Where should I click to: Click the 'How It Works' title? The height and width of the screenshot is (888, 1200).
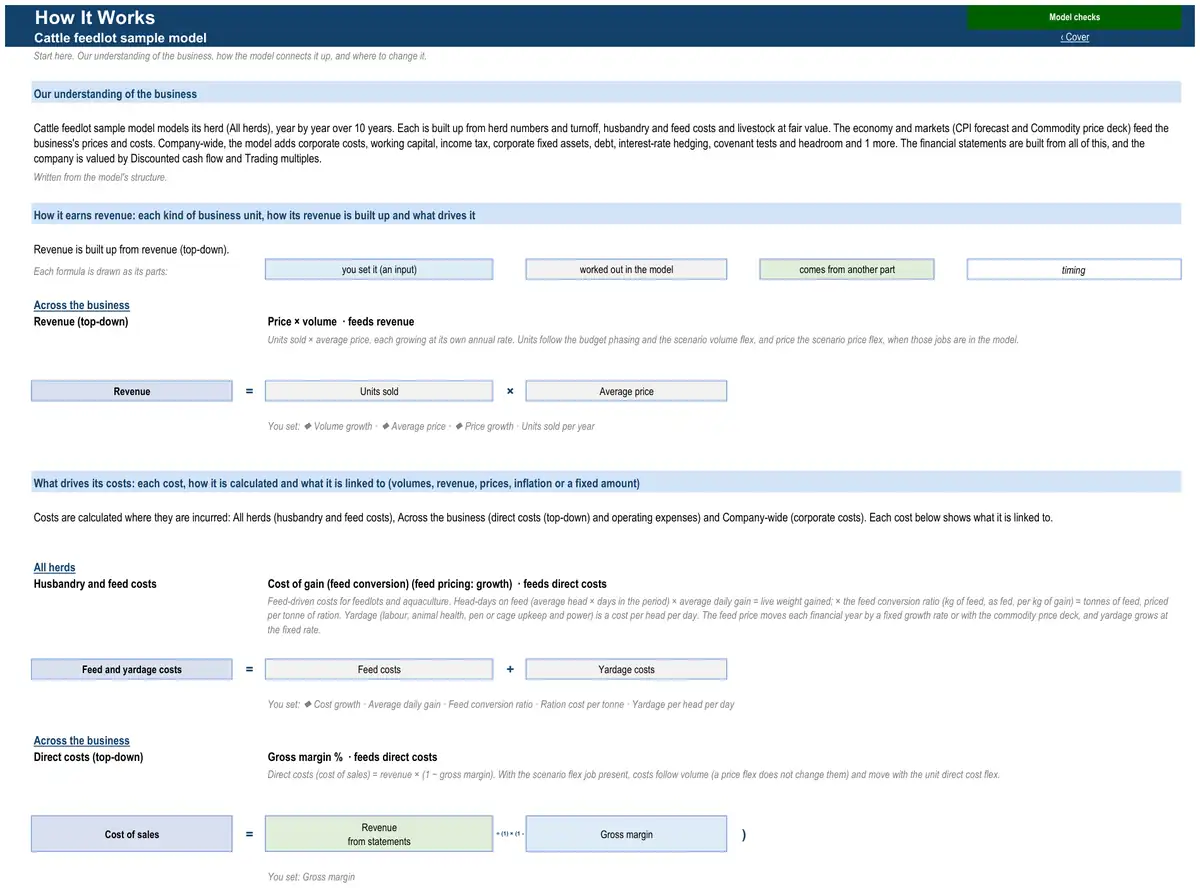(95, 17)
